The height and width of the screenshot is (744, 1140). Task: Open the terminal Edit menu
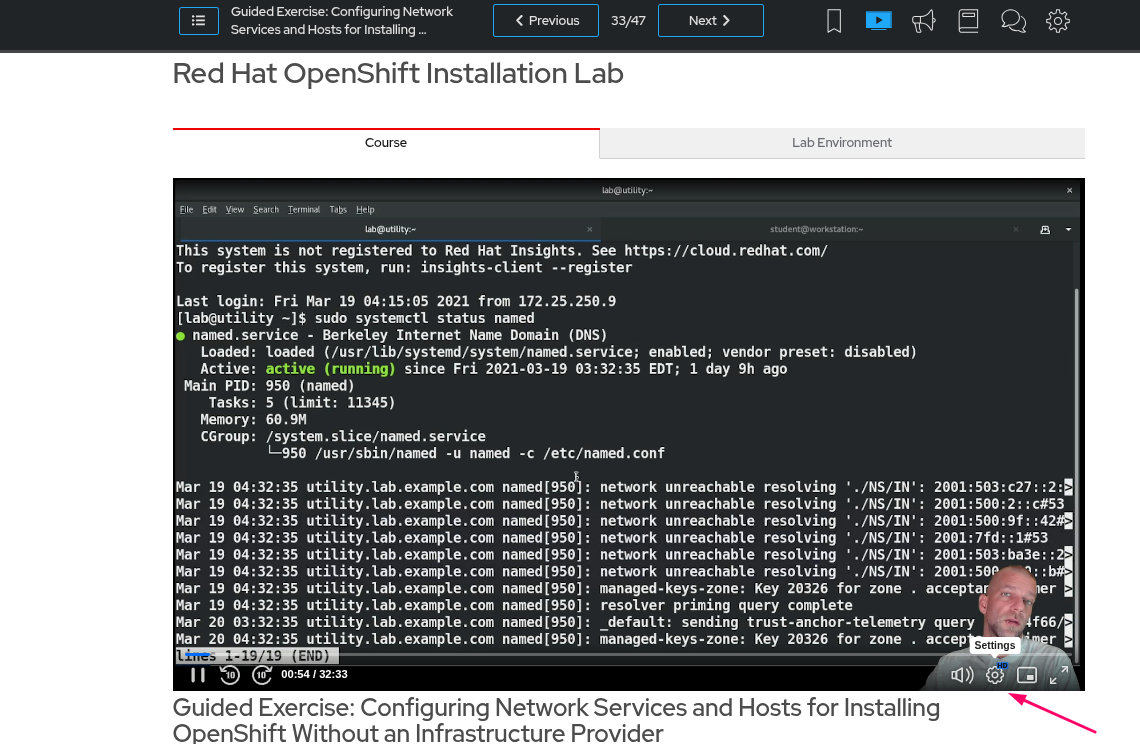pos(209,209)
